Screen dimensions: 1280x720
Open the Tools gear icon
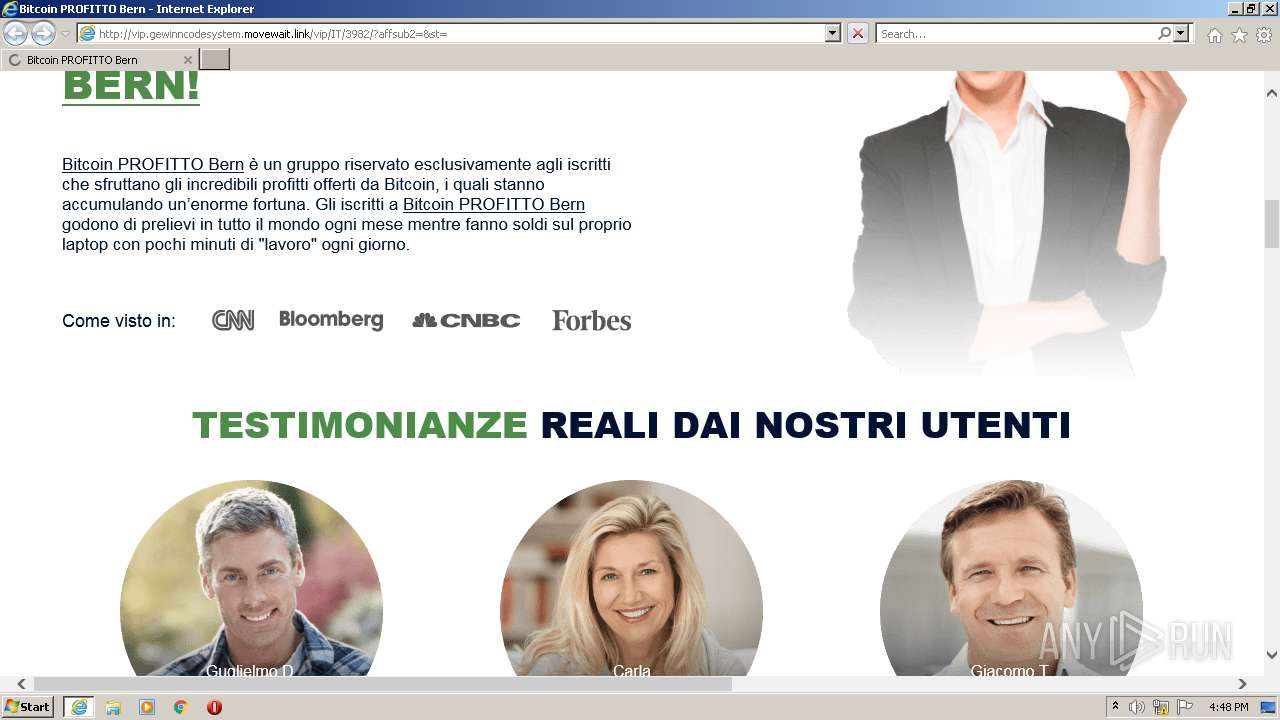1264,35
